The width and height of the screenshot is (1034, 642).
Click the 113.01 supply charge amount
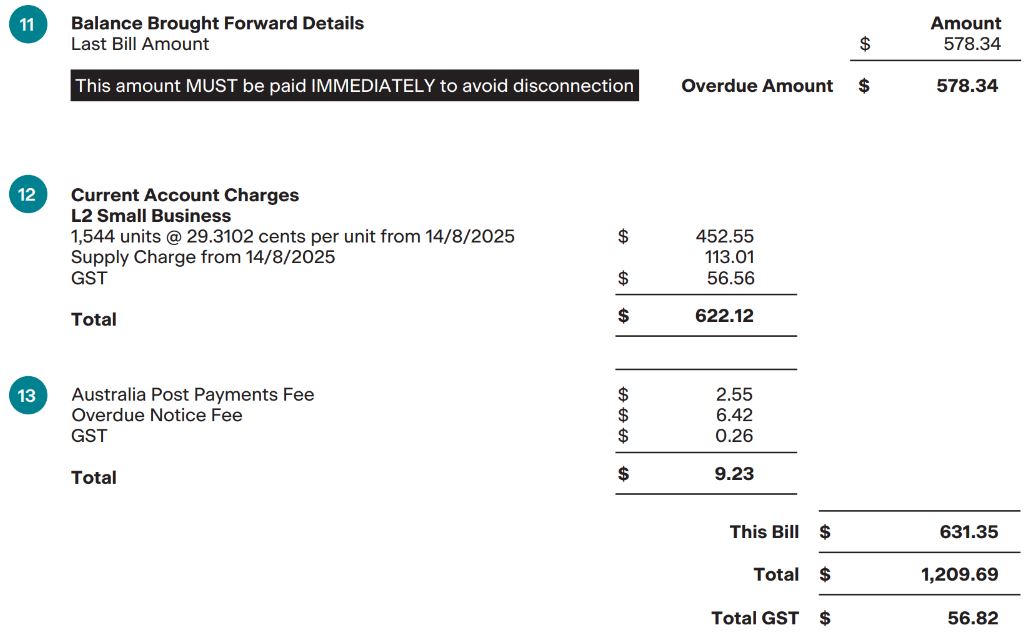click(x=729, y=257)
